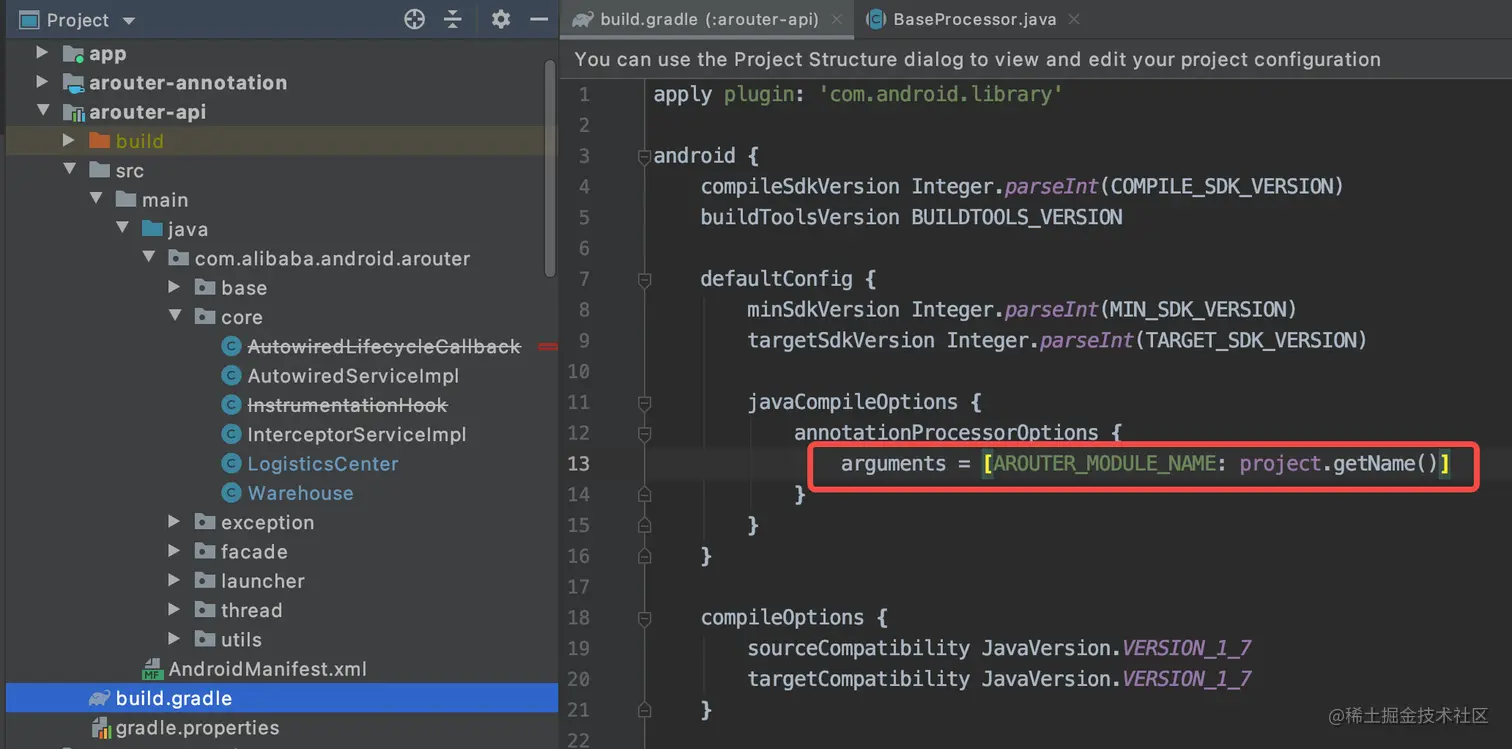This screenshot has height=749, width=1512.
Task: Close the BaseProcessor.java tab
Action: (x=1074, y=19)
